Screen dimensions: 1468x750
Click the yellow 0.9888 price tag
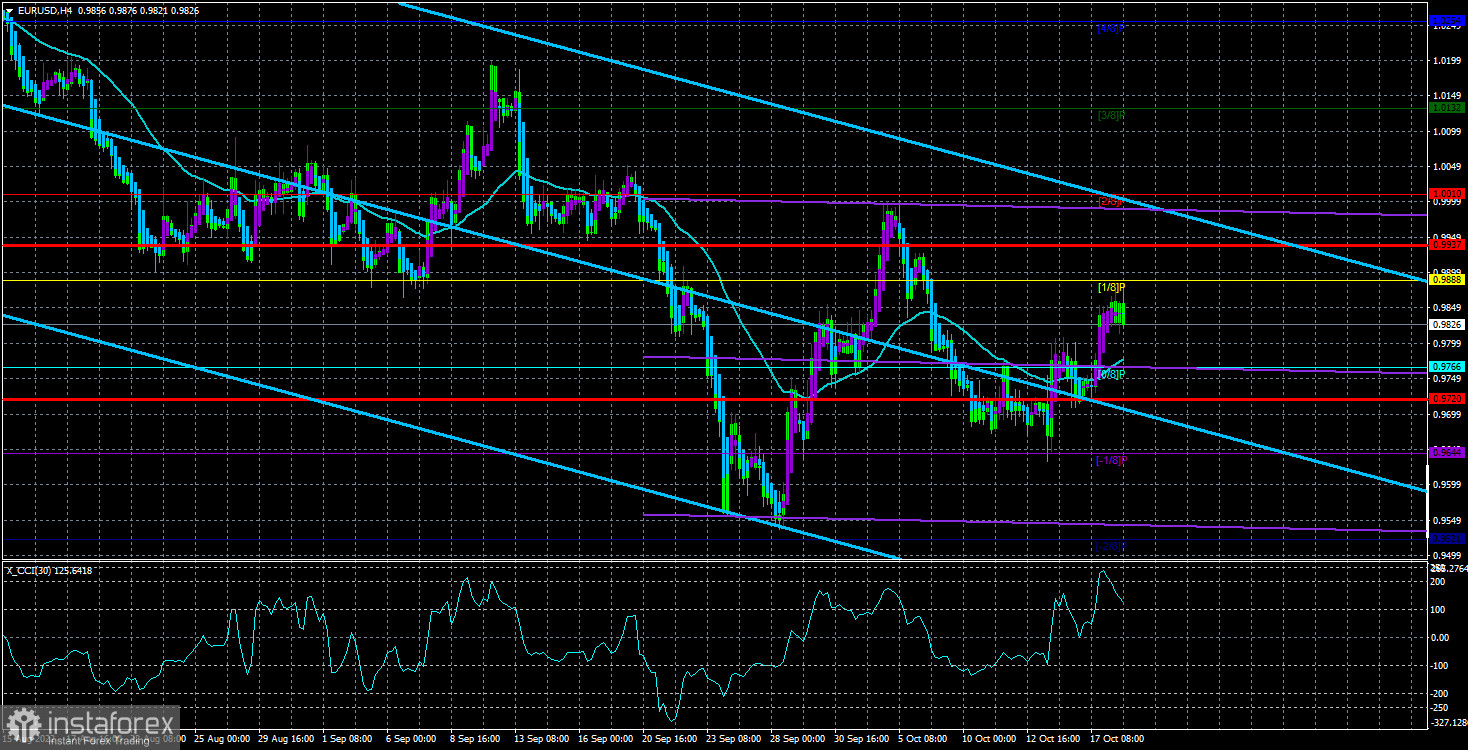tap(1447, 280)
